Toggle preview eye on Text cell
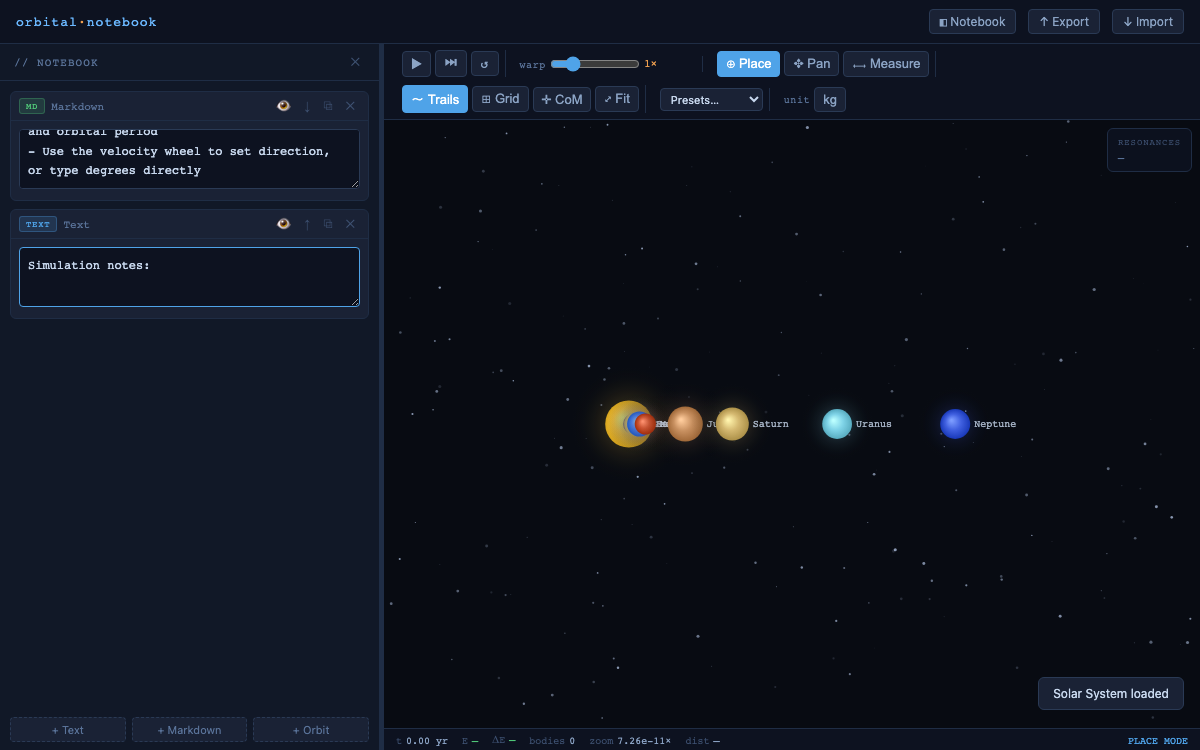This screenshot has height=750, width=1200. point(284,224)
